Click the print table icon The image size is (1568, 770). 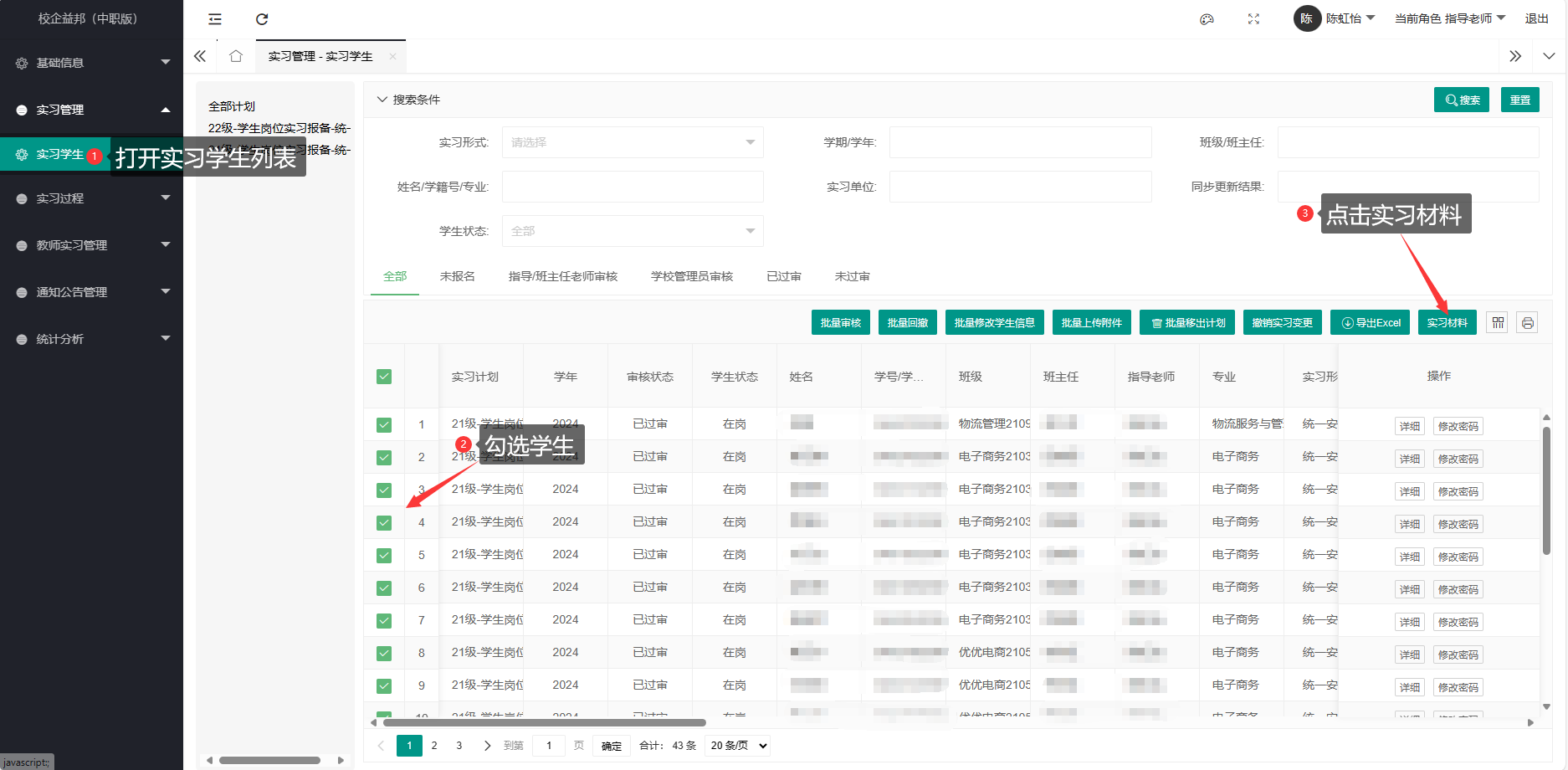[1528, 323]
